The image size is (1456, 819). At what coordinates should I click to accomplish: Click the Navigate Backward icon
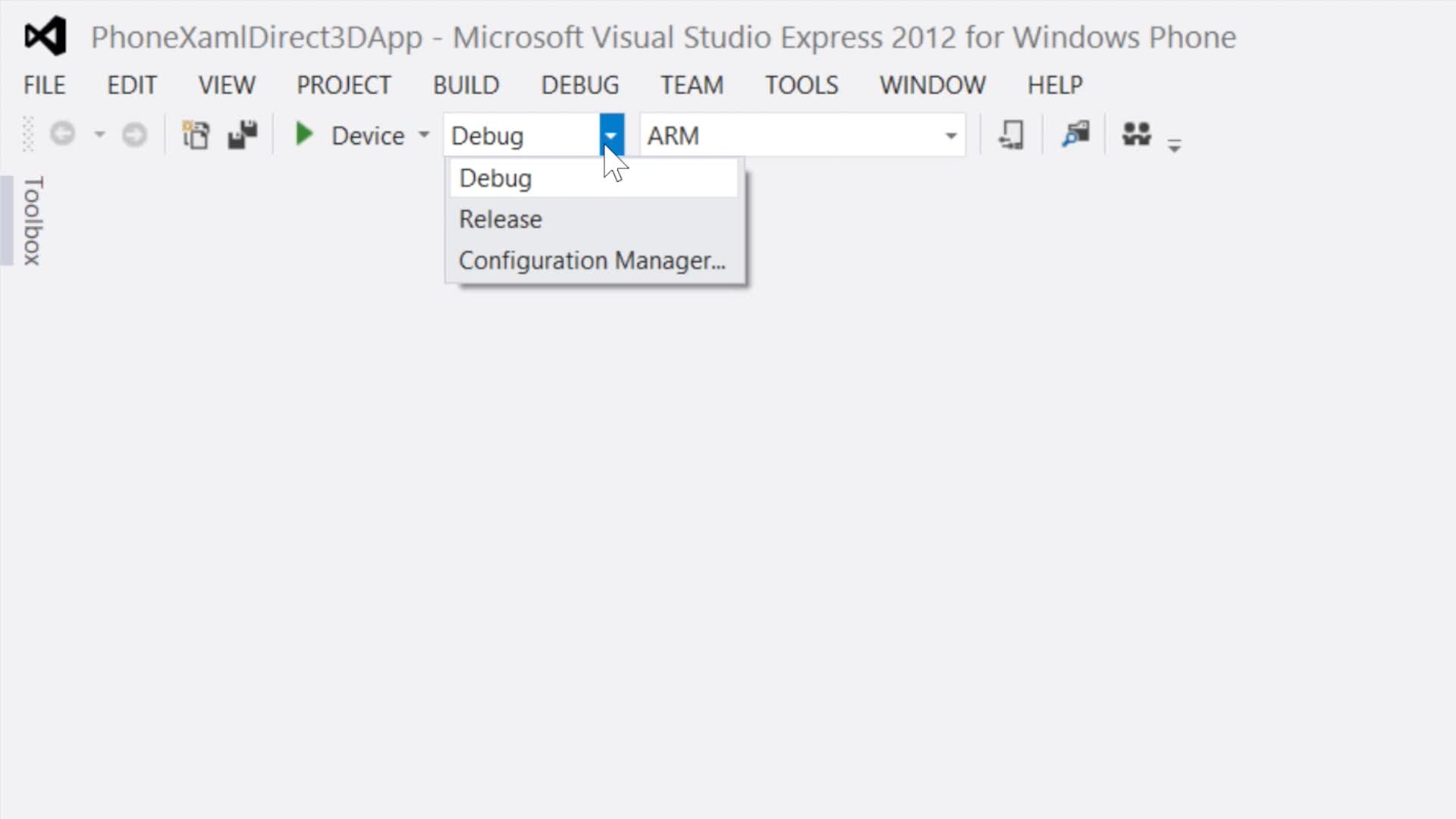[63, 134]
